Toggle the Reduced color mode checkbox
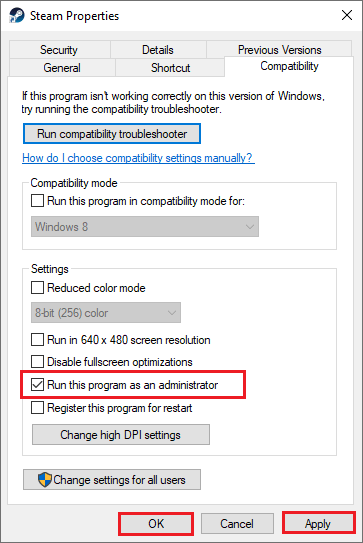The image size is (363, 543). coord(37,287)
